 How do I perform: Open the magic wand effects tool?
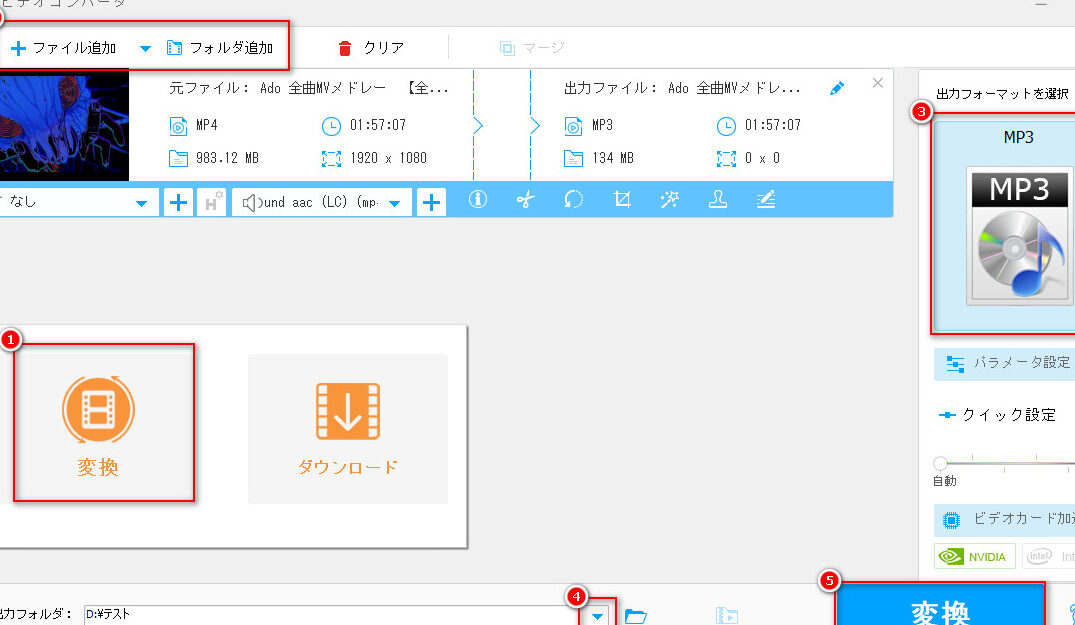click(670, 199)
